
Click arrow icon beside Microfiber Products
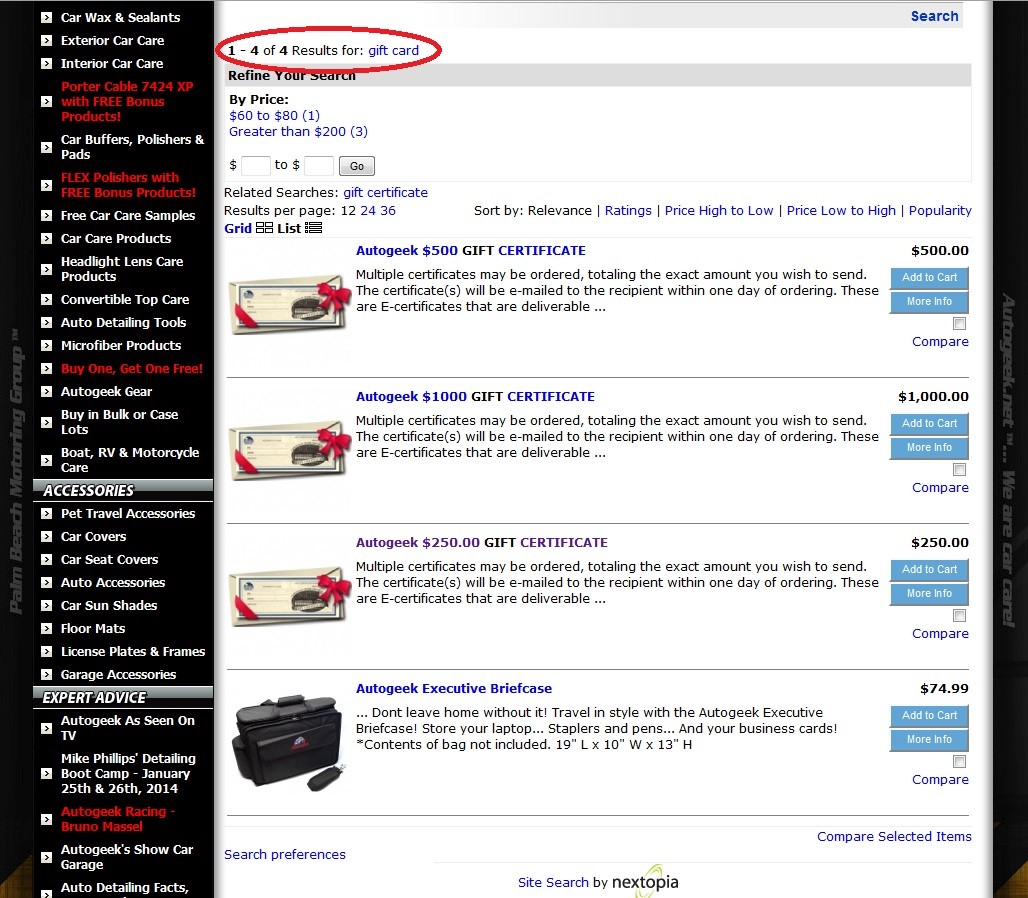click(x=47, y=345)
